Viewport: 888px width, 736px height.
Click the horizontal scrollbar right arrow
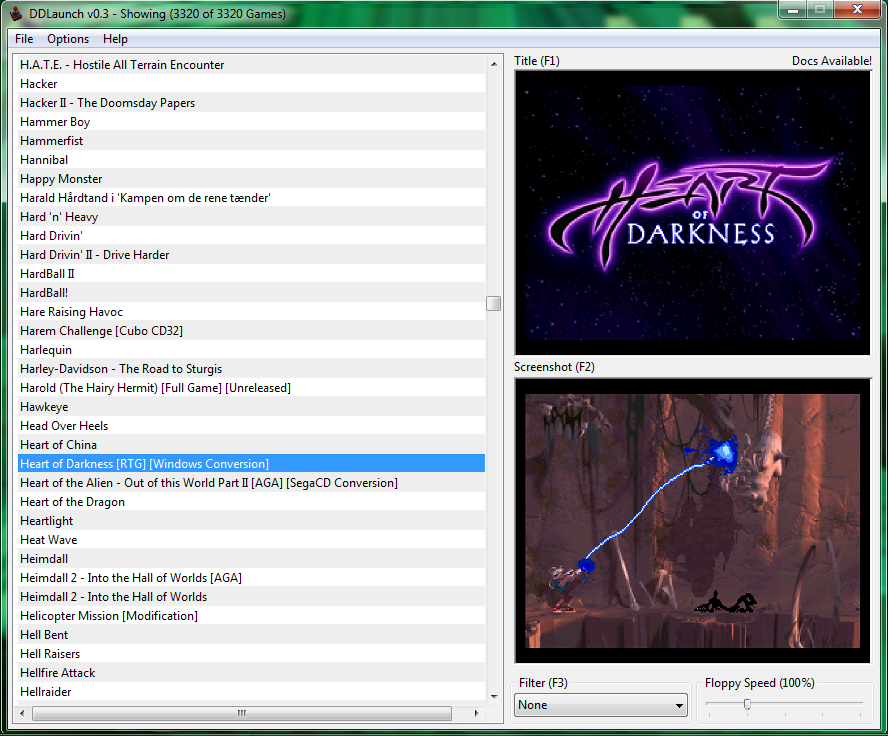477,713
